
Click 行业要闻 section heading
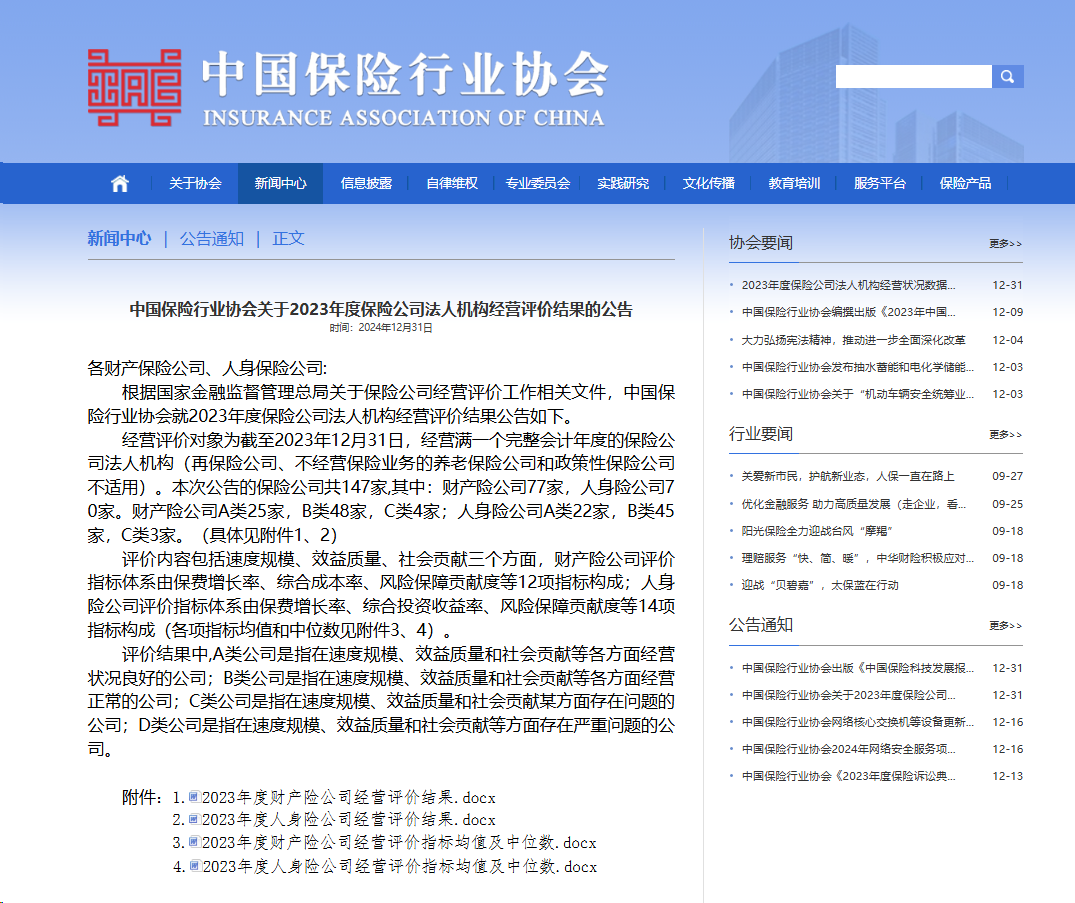pos(760,434)
